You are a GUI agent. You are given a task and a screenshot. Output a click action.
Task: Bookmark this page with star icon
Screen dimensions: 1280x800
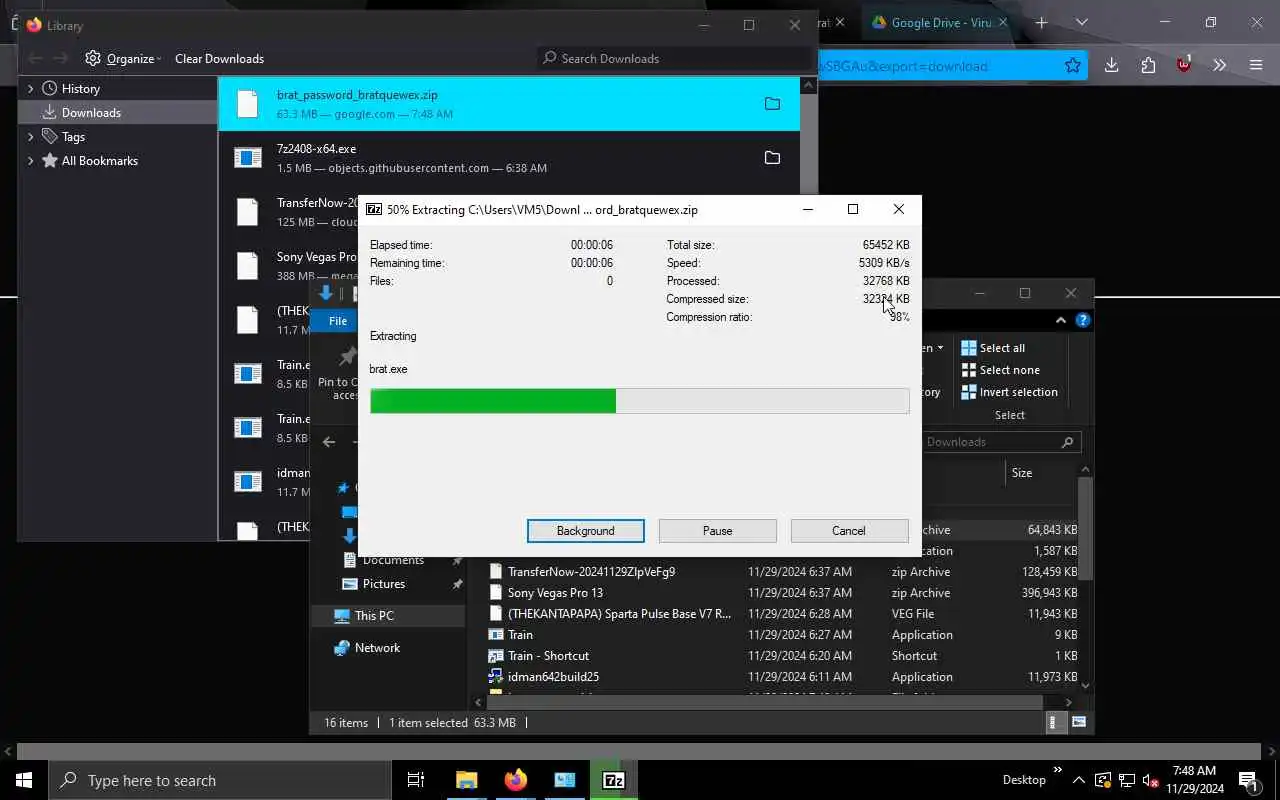1072,66
